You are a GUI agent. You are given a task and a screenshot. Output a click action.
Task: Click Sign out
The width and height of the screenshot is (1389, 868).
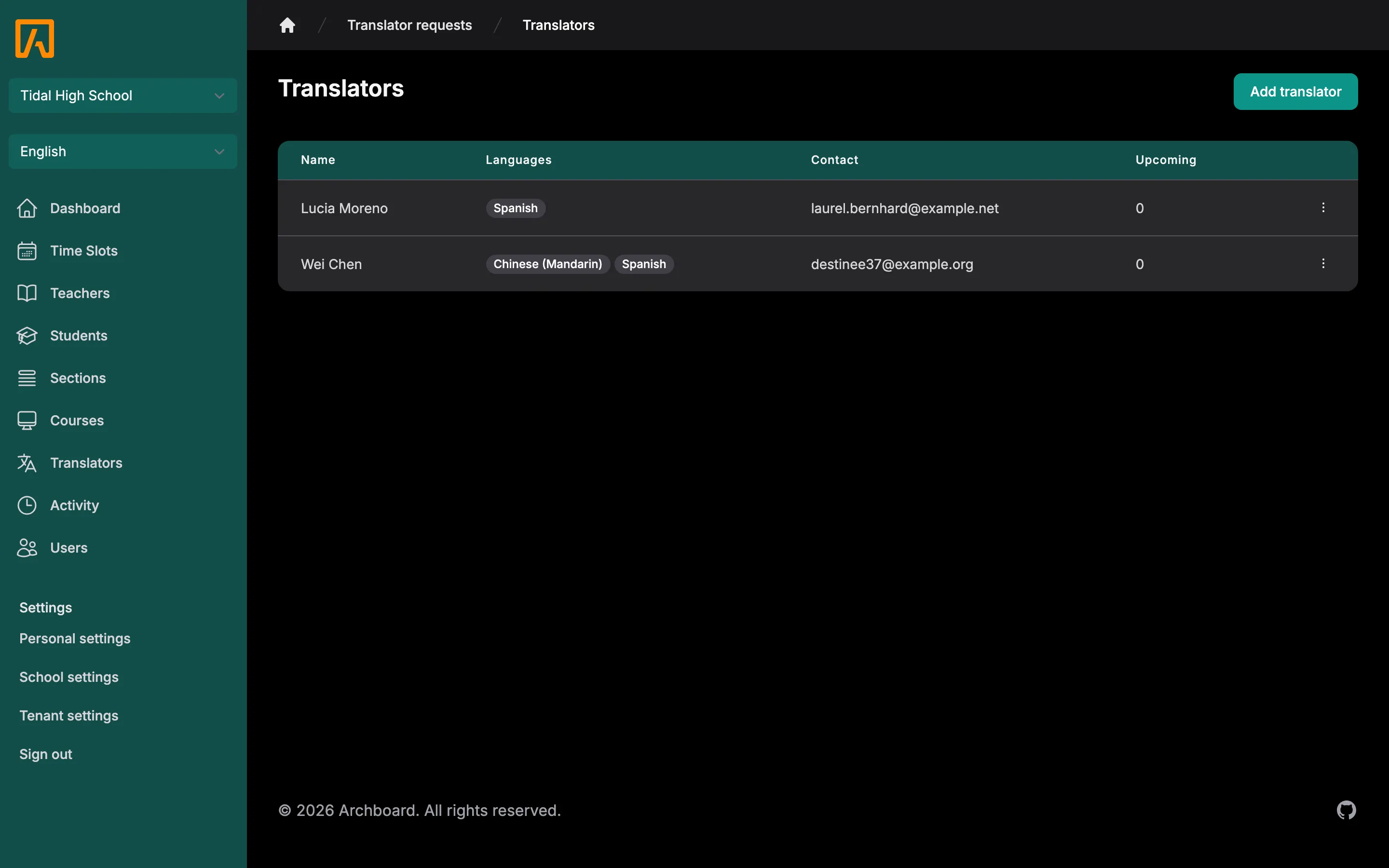coord(46,754)
